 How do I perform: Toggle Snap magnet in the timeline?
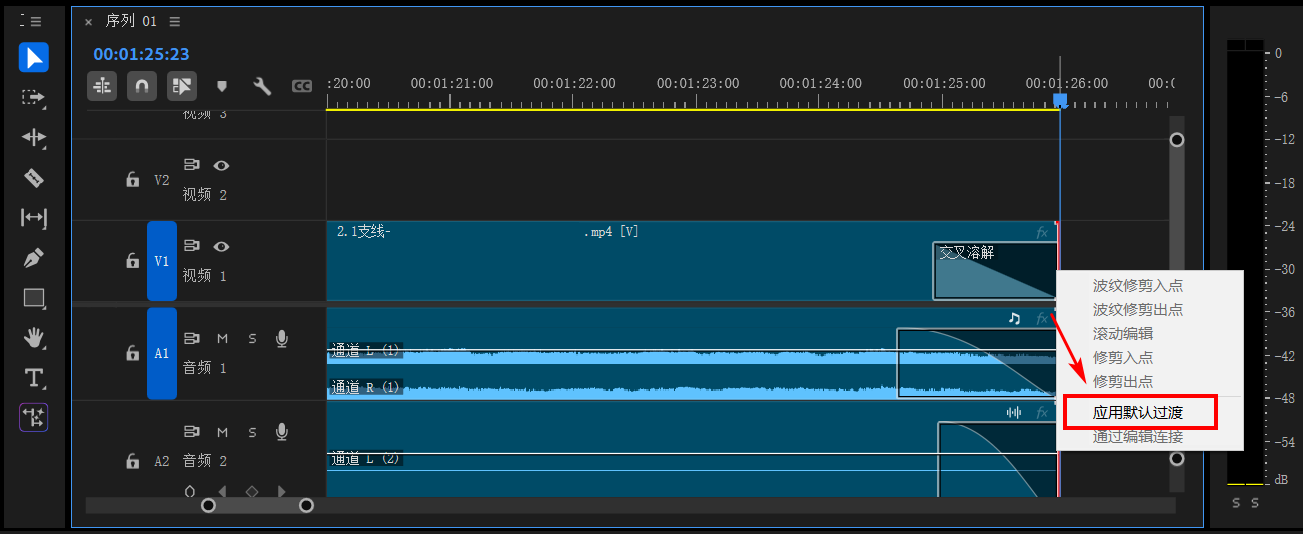click(x=142, y=86)
